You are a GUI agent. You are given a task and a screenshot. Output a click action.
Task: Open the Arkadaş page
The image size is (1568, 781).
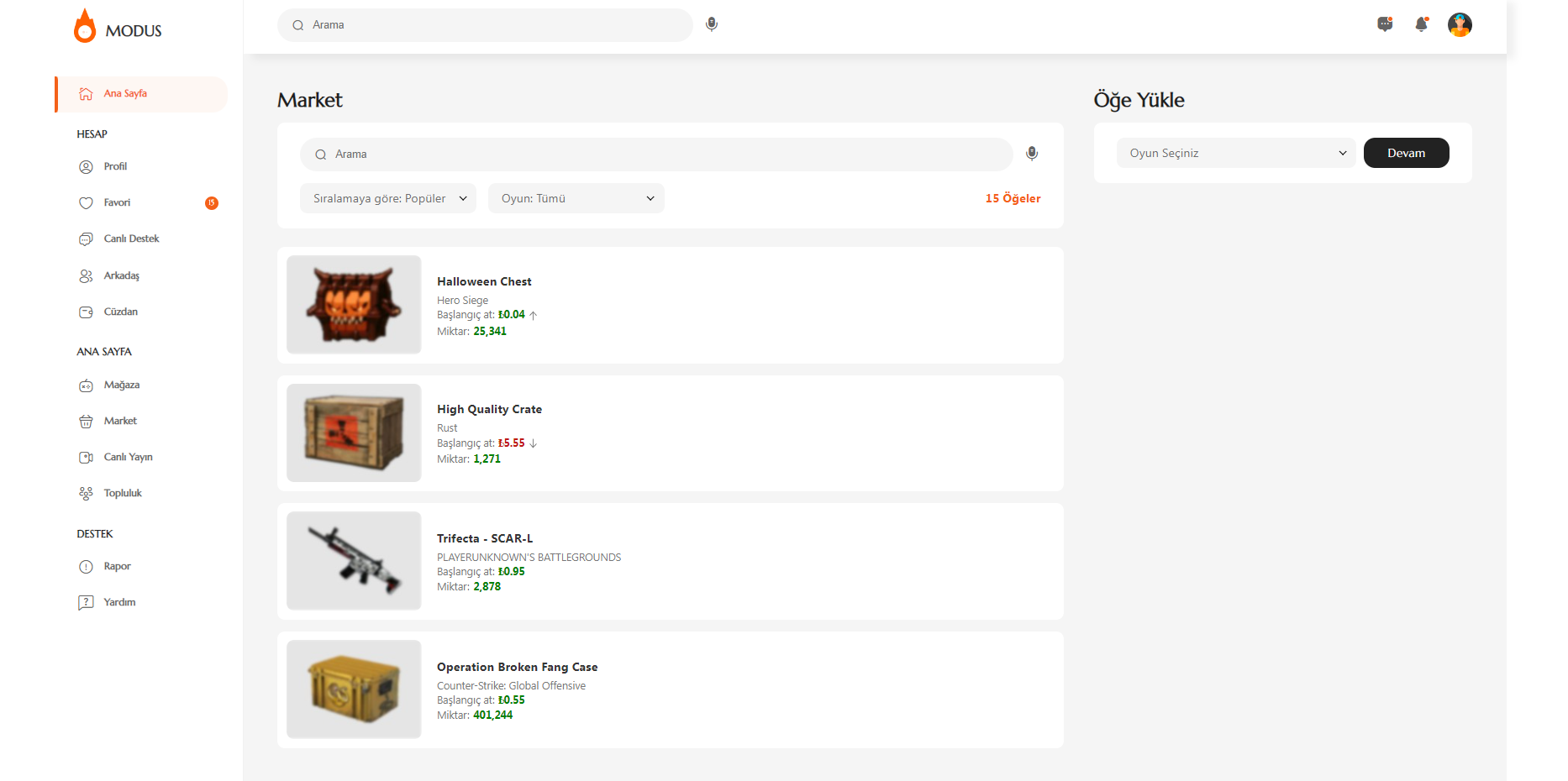click(122, 275)
